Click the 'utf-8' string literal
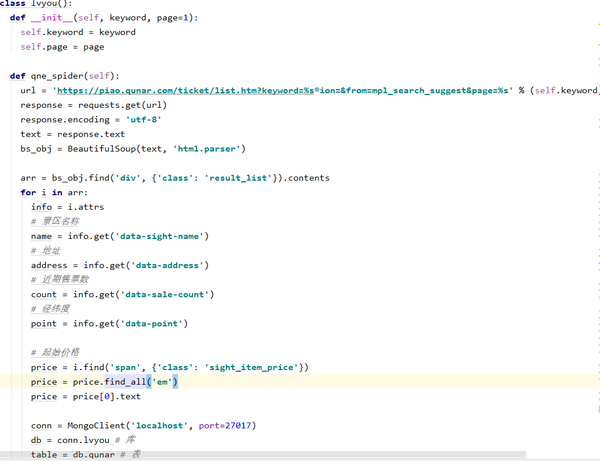The width and height of the screenshot is (600, 461). pos(144,120)
